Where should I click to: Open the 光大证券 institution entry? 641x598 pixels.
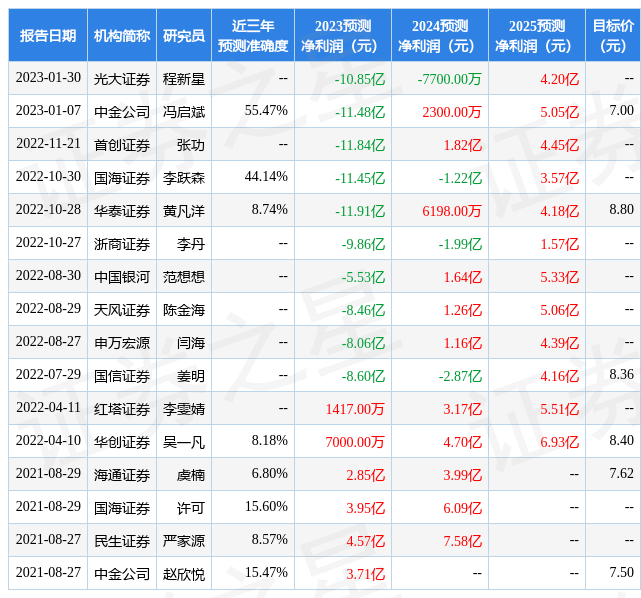122,79
